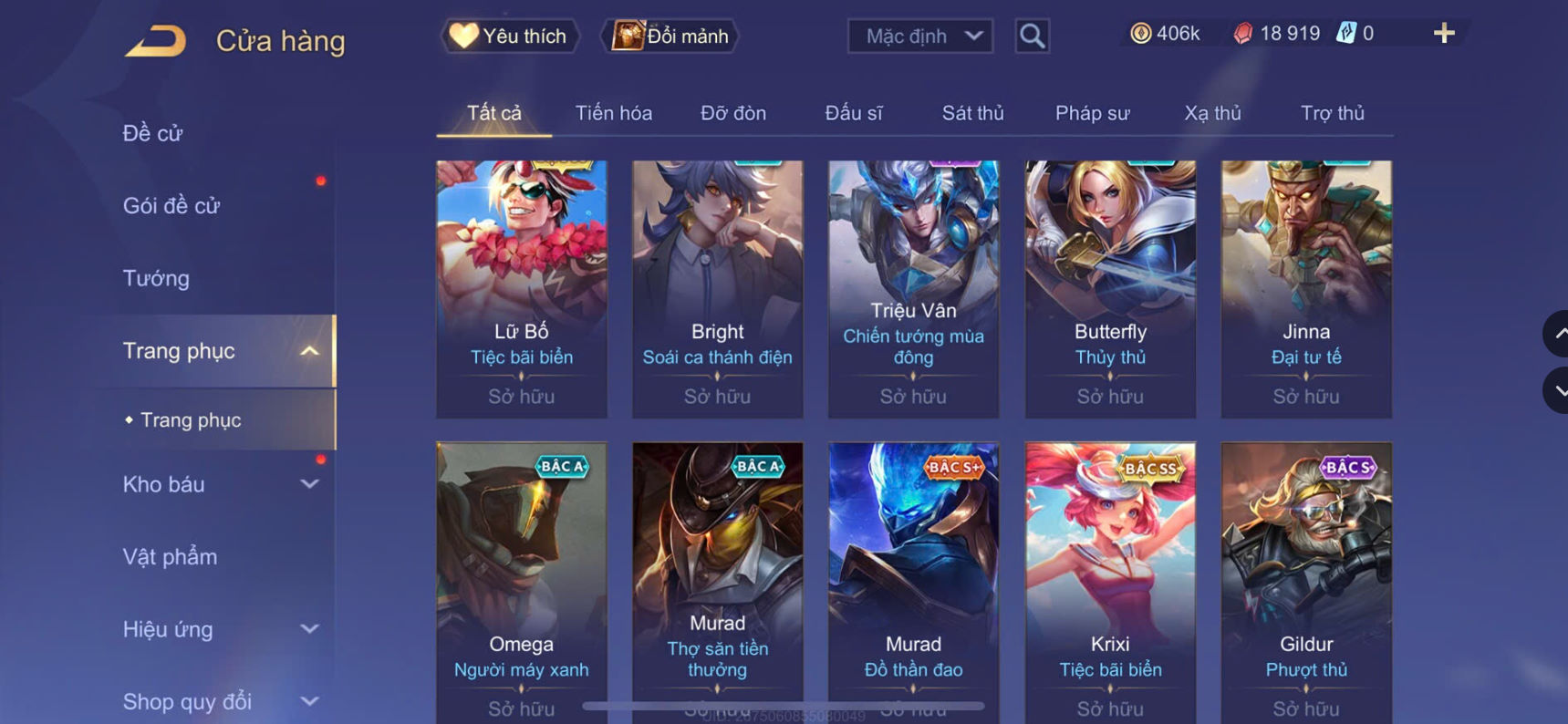Image resolution: width=1568 pixels, height=724 pixels.
Task: Click the blue voucher ticket icon
Action: click(x=1346, y=34)
